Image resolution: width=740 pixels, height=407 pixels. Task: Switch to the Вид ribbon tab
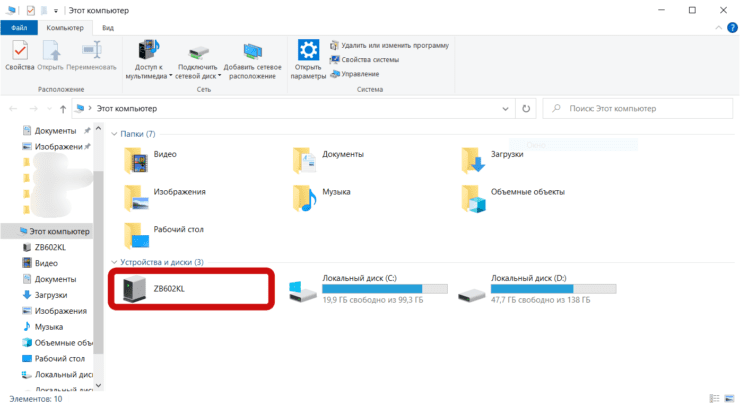[108, 28]
